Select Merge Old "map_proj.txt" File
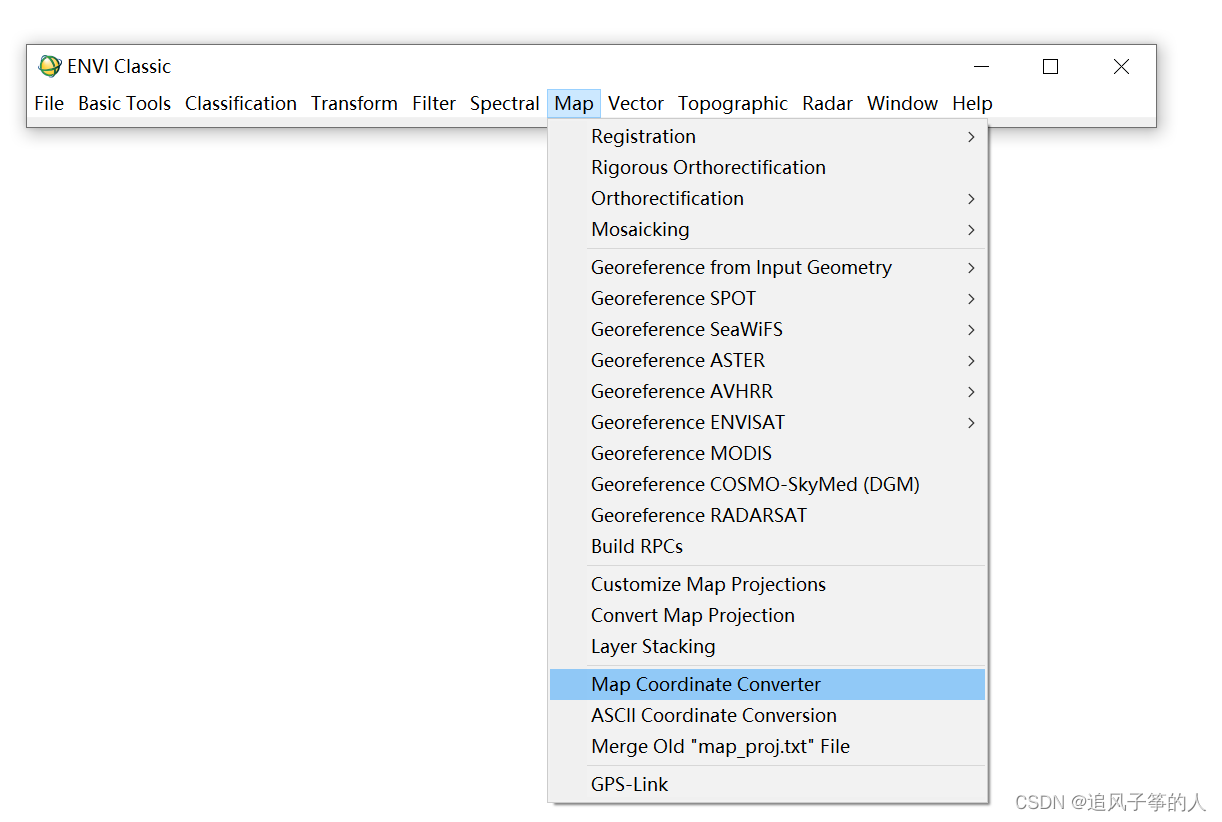This screenshot has width=1222, height=822. (x=767, y=746)
